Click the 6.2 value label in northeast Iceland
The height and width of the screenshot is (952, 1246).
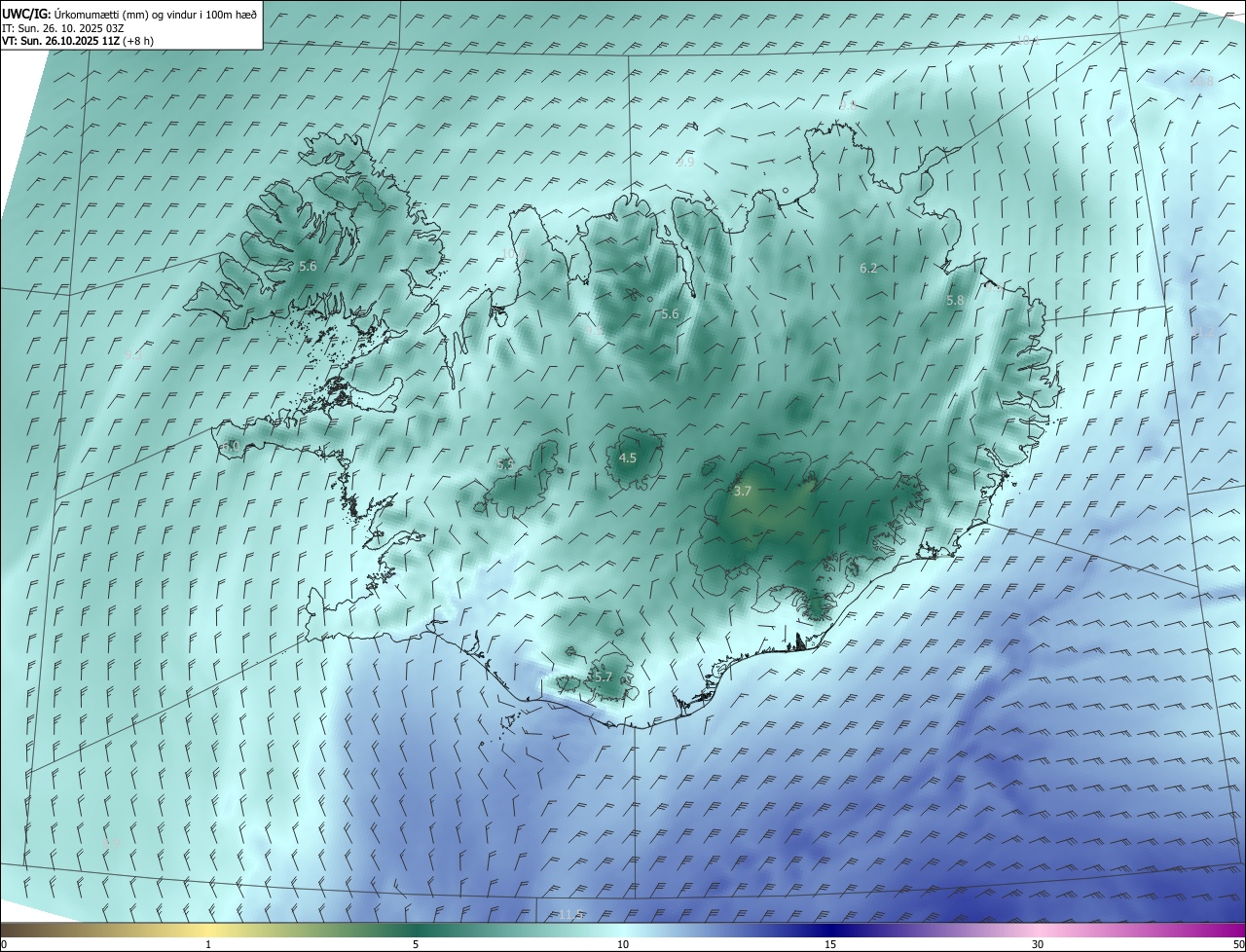pyautogui.click(x=868, y=268)
